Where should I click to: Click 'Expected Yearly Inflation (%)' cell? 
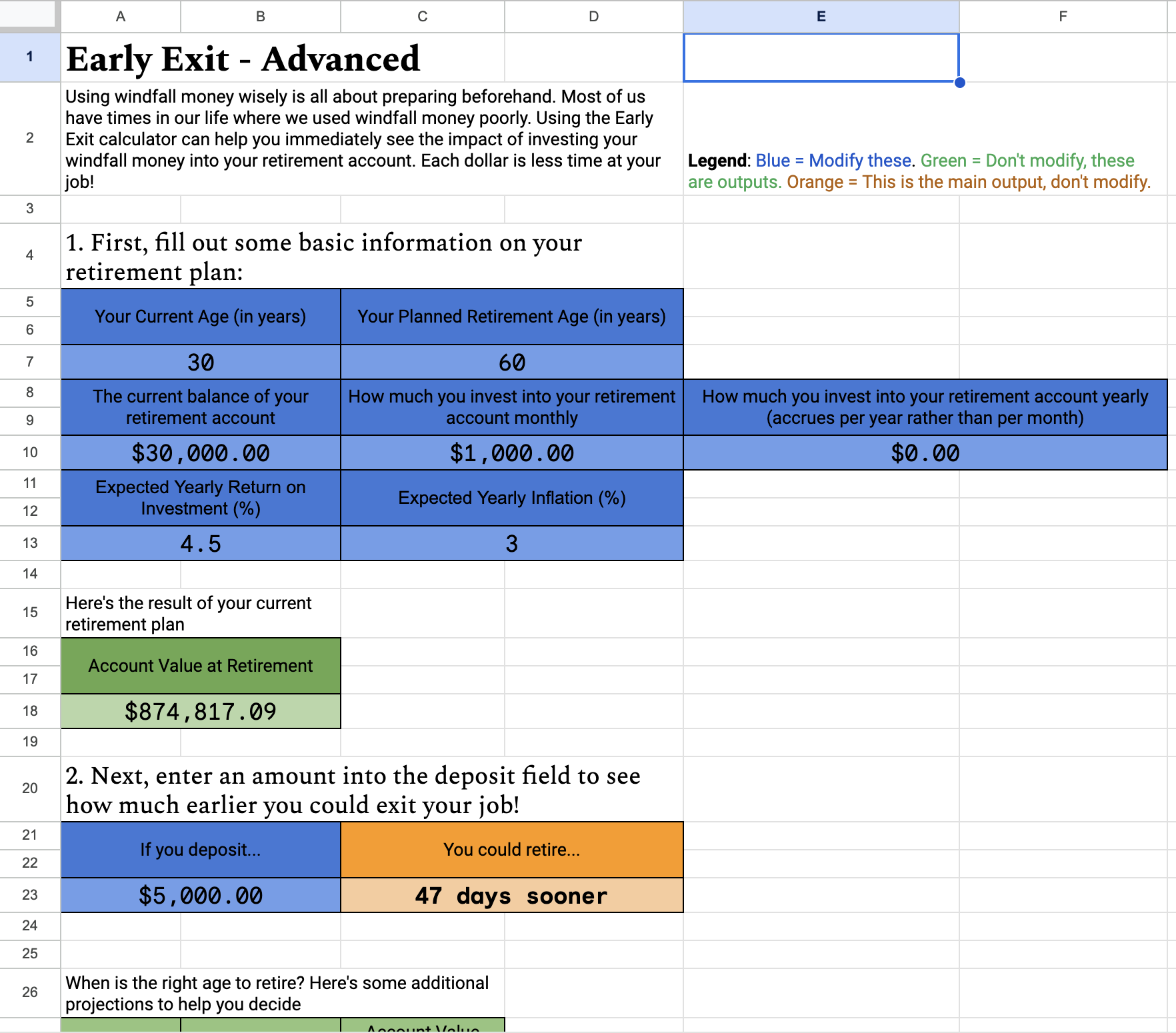[x=512, y=498]
